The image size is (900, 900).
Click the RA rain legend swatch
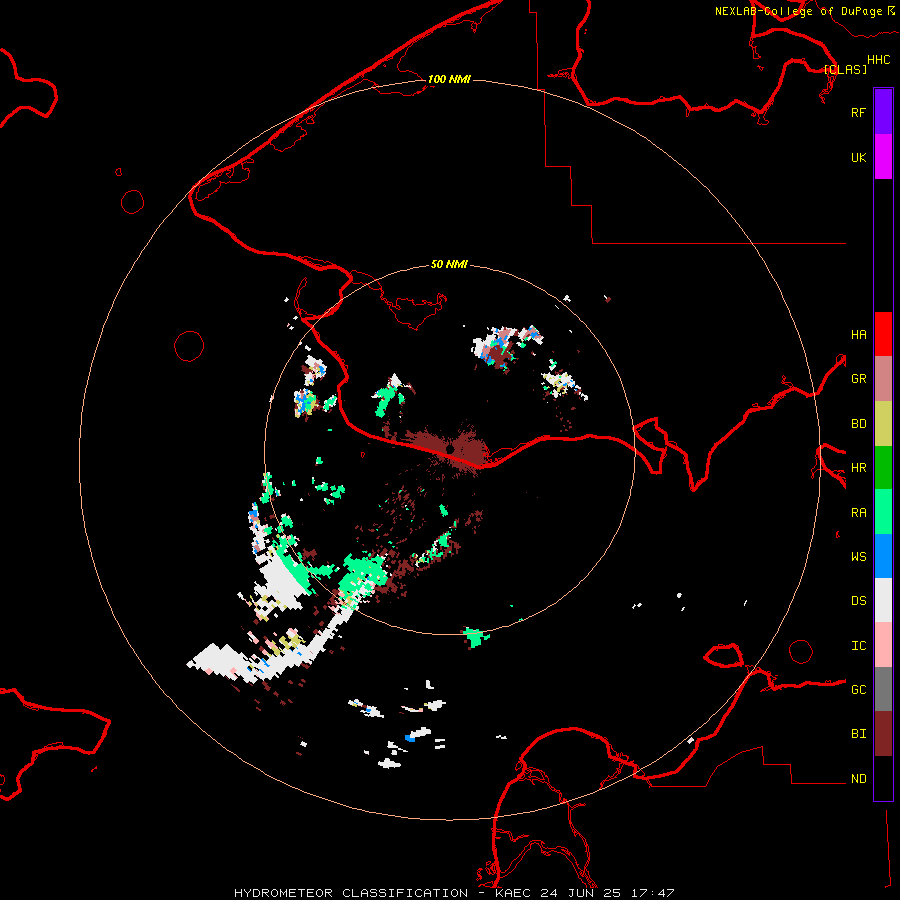click(883, 512)
